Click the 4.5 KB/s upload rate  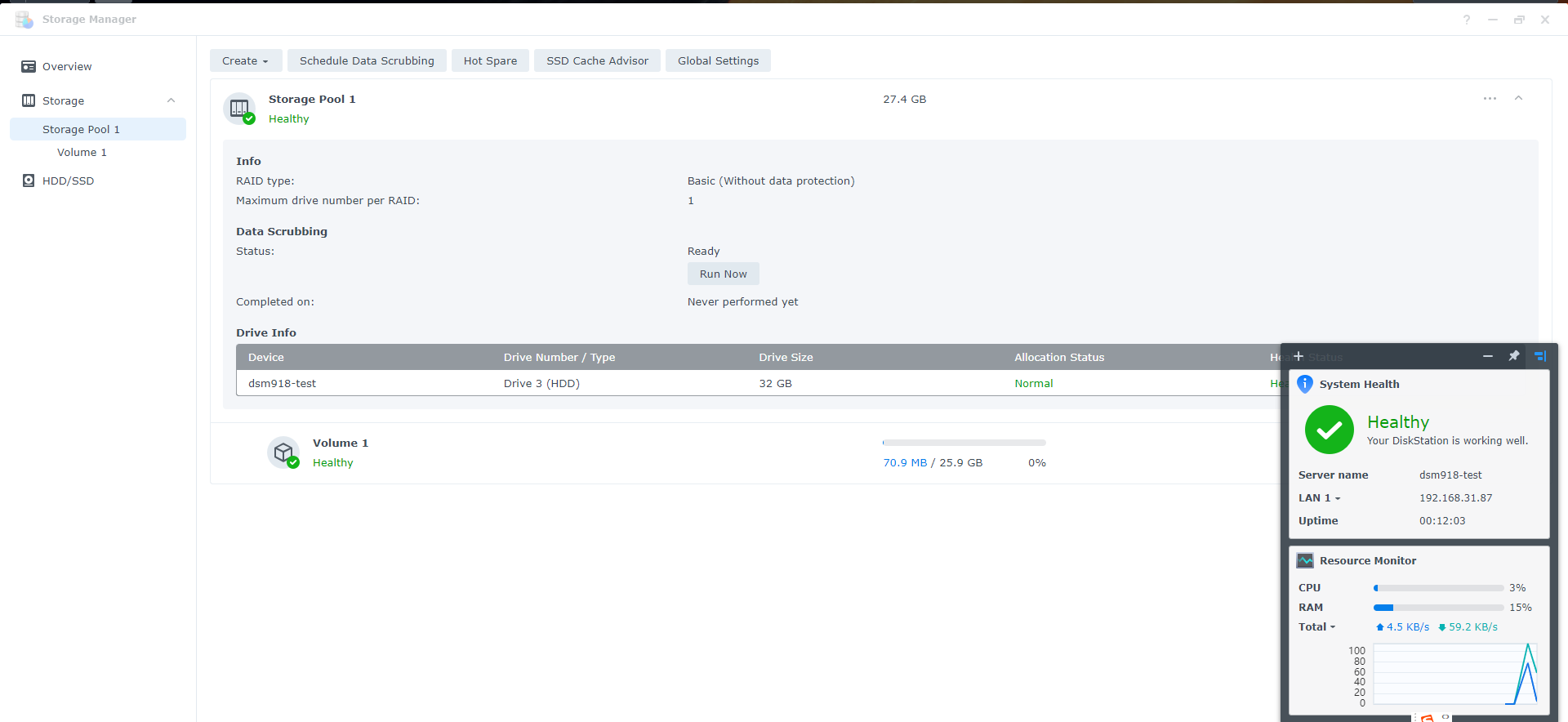click(1403, 626)
